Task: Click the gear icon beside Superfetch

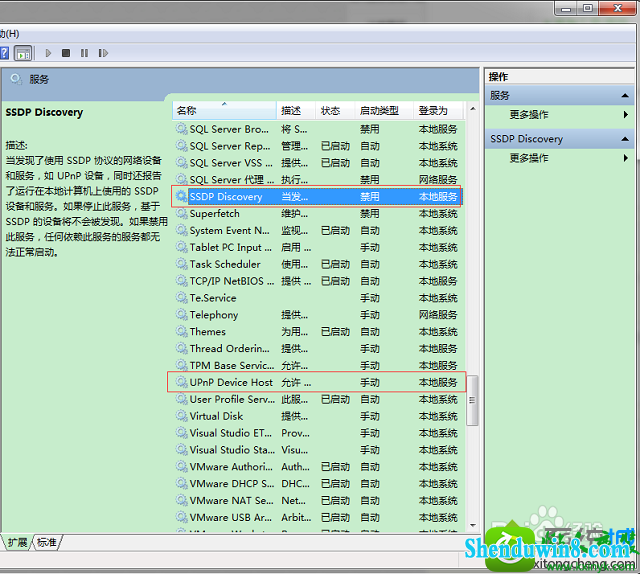Action: click(x=182, y=214)
